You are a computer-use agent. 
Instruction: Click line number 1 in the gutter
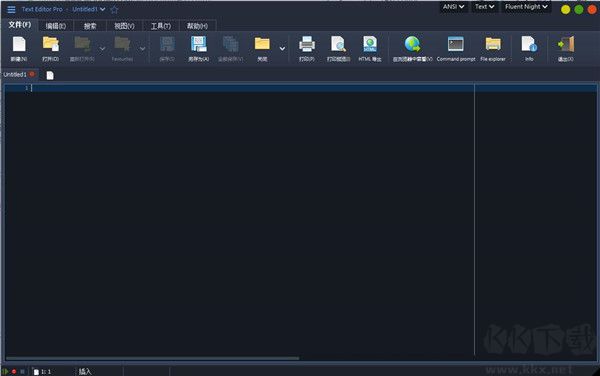[26, 88]
